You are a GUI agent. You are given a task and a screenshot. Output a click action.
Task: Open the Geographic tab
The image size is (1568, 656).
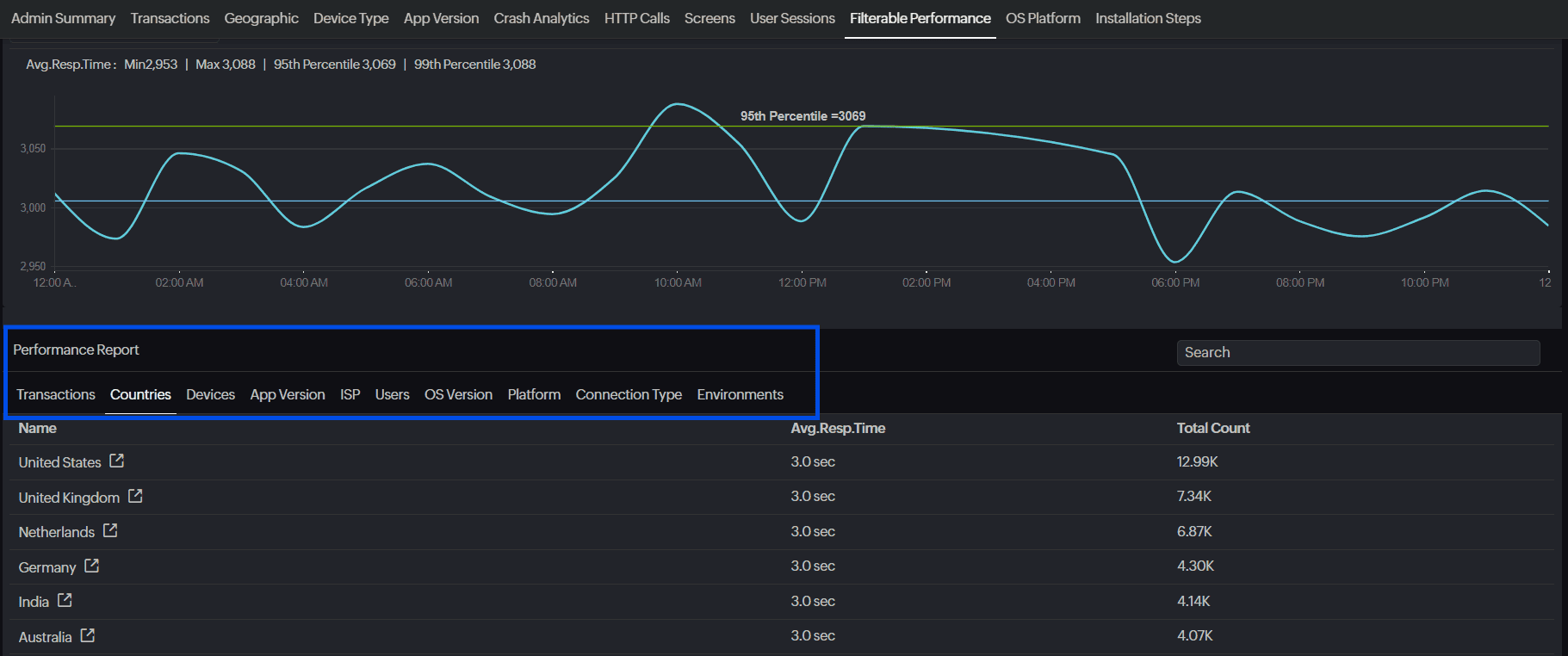(261, 18)
